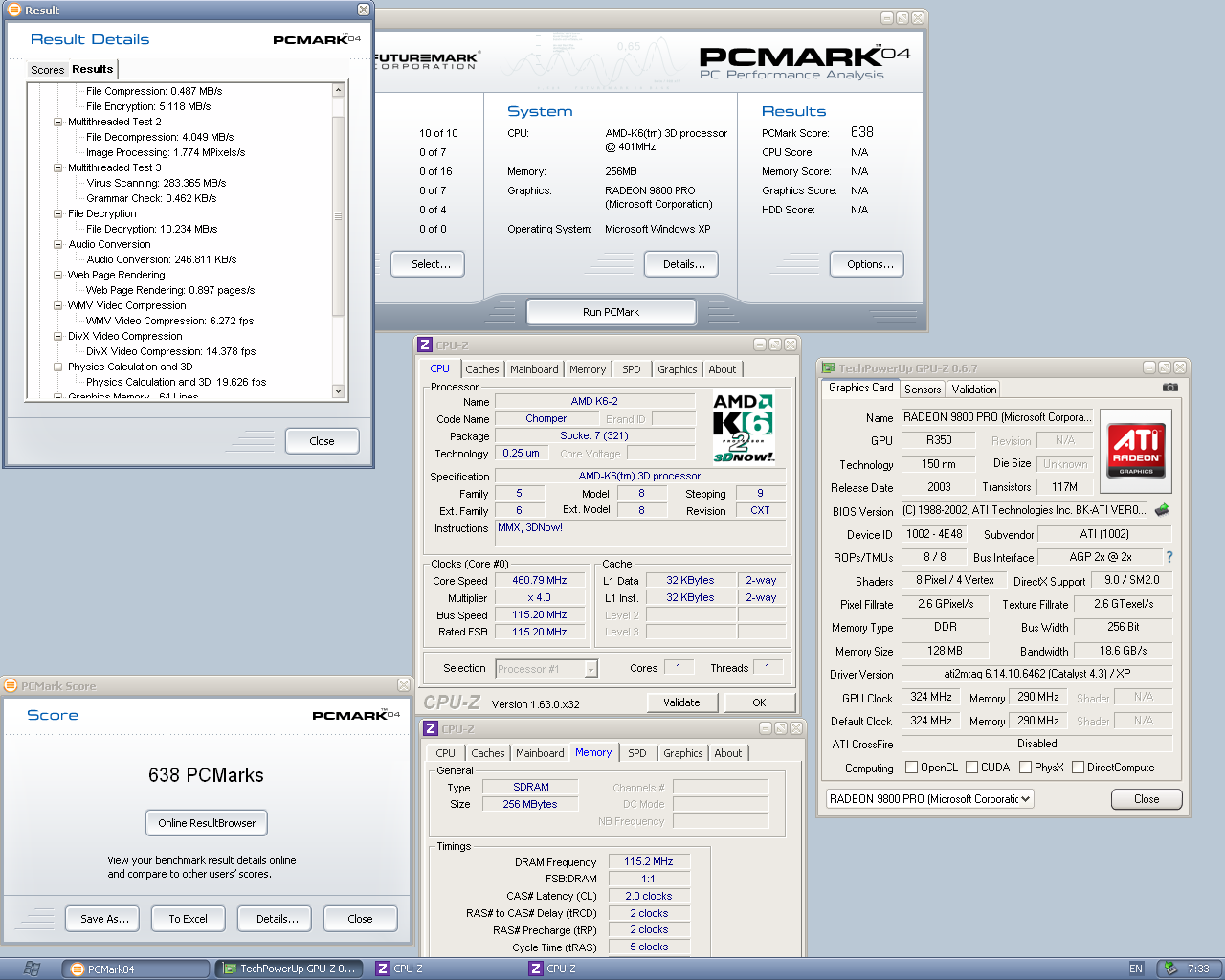1225x980 pixels.
Task: Click Close in the Result Details window
Action: point(322,441)
